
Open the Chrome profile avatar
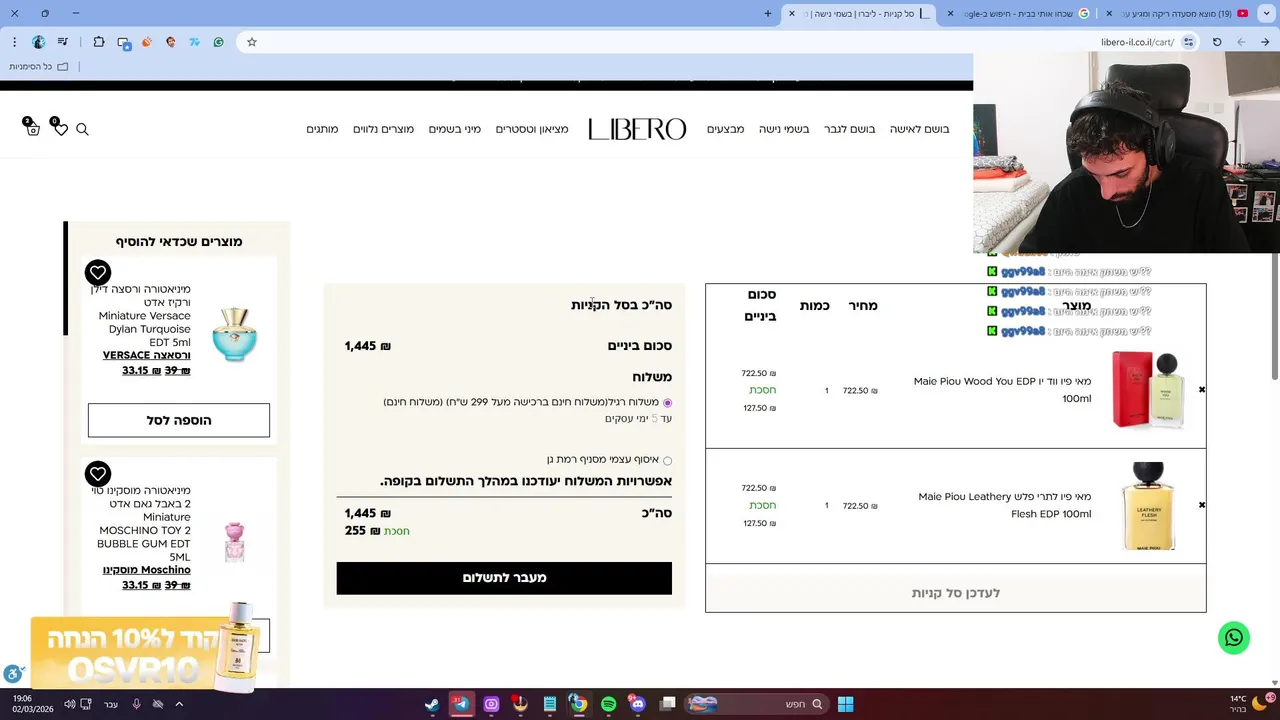[x=38, y=42]
